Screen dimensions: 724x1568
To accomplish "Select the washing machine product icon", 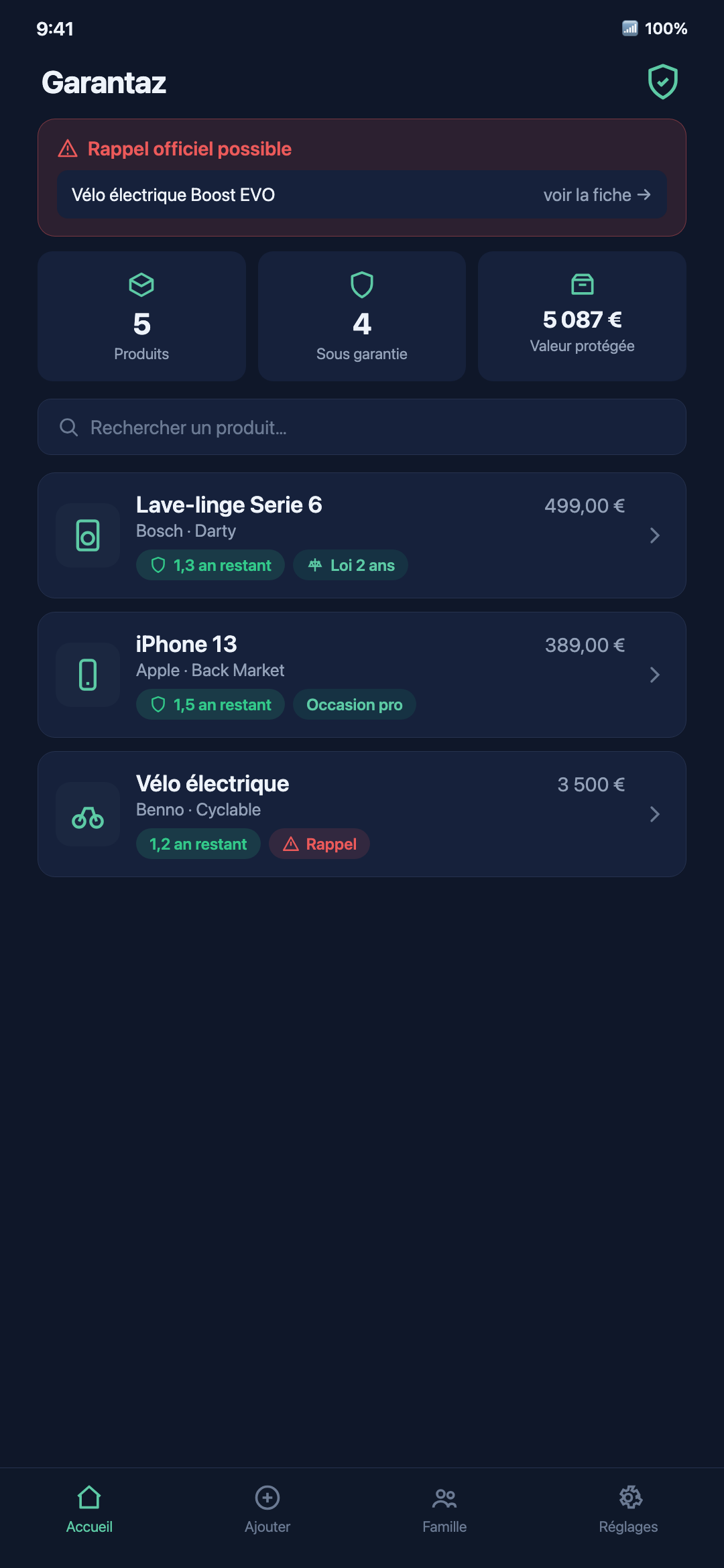I will point(88,535).
